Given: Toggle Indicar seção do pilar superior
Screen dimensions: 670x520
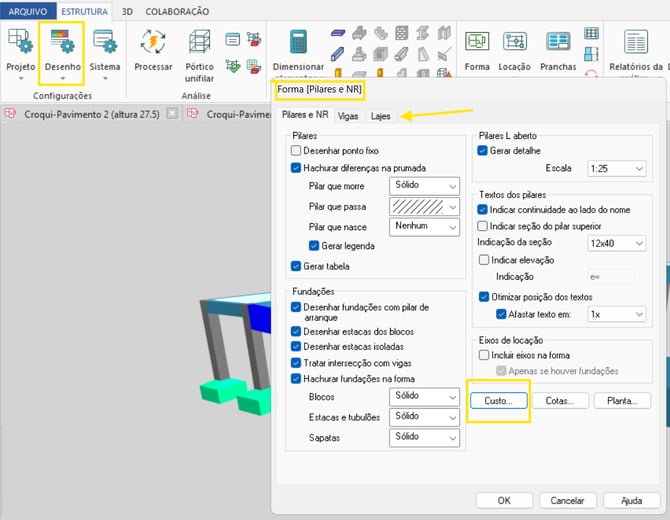Looking at the screenshot, I should coord(482,226).
